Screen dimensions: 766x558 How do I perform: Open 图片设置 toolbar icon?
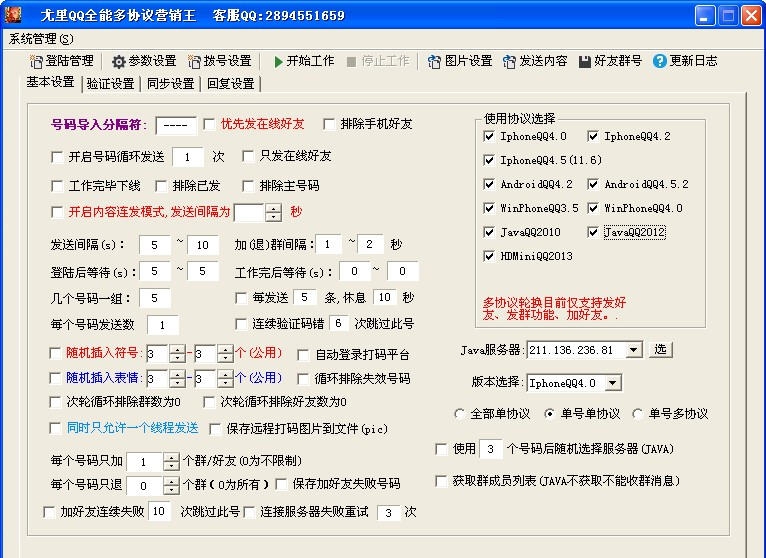434,62
